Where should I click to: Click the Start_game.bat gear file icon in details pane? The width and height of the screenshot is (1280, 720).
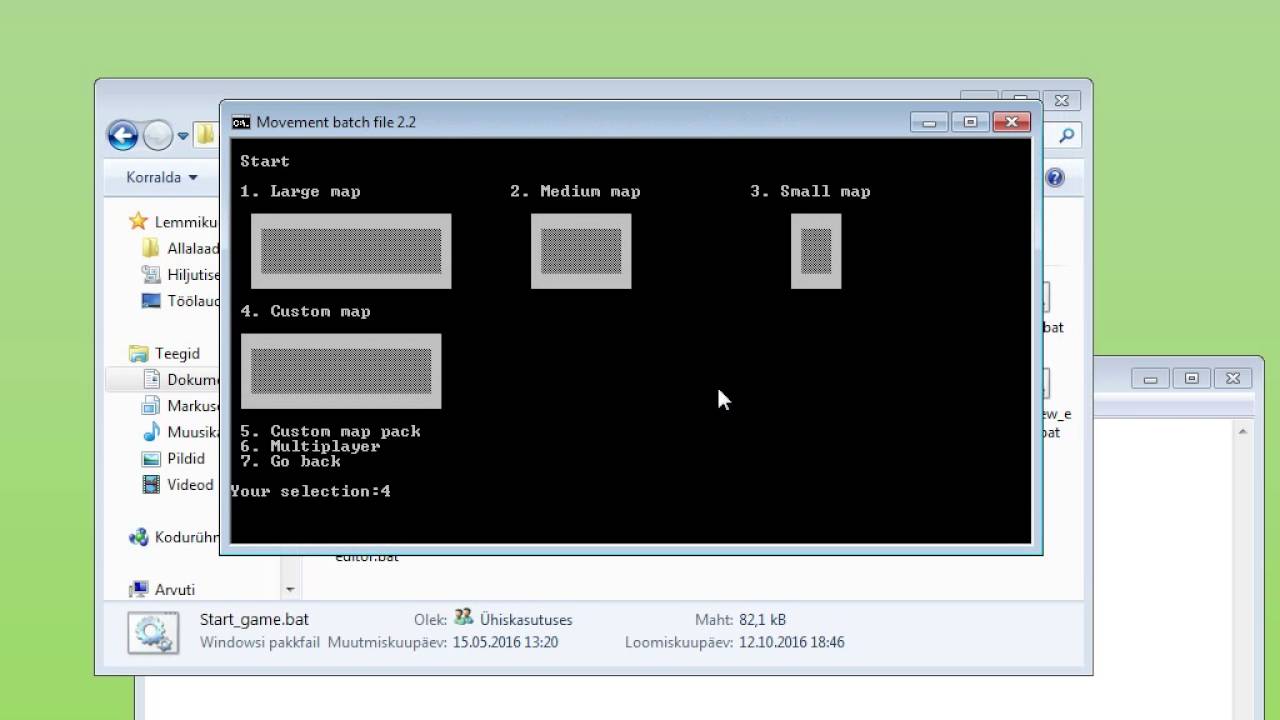pyautogui.click(x=153, y=632)
